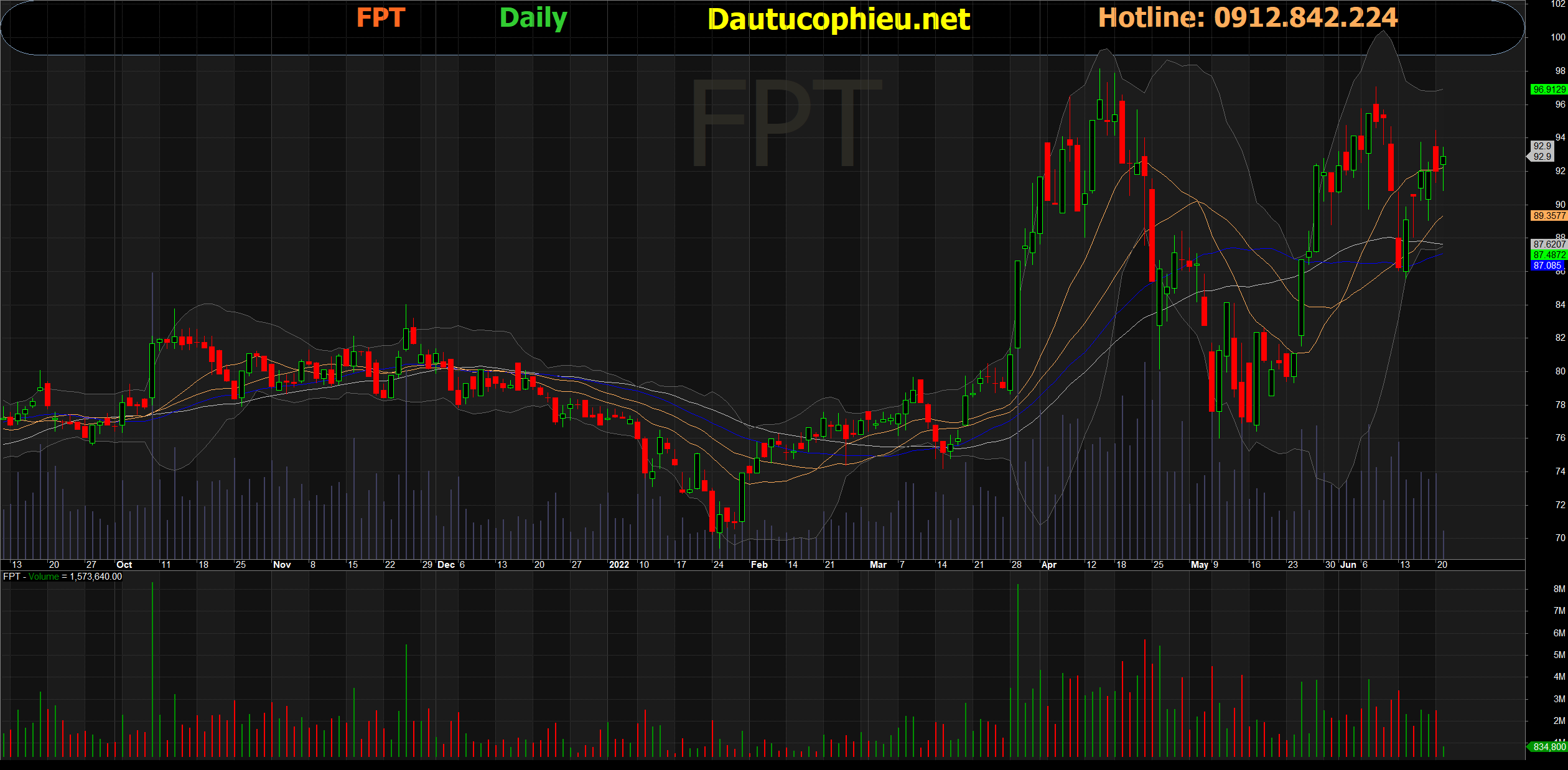Click the large FPT watermark on chart
This screenshot has height=770, width=1568.
(x=785, y=124)
